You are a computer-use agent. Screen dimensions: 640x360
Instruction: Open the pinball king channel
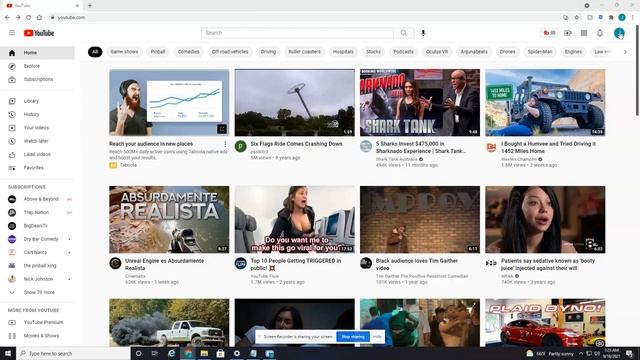click(x=37, y=266)
